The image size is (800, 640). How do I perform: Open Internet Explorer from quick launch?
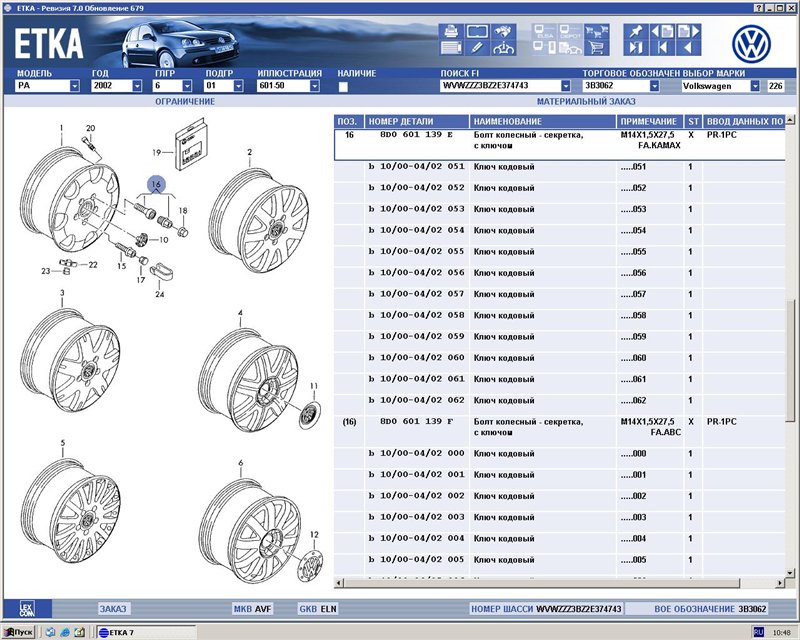[x=65, y=632]
